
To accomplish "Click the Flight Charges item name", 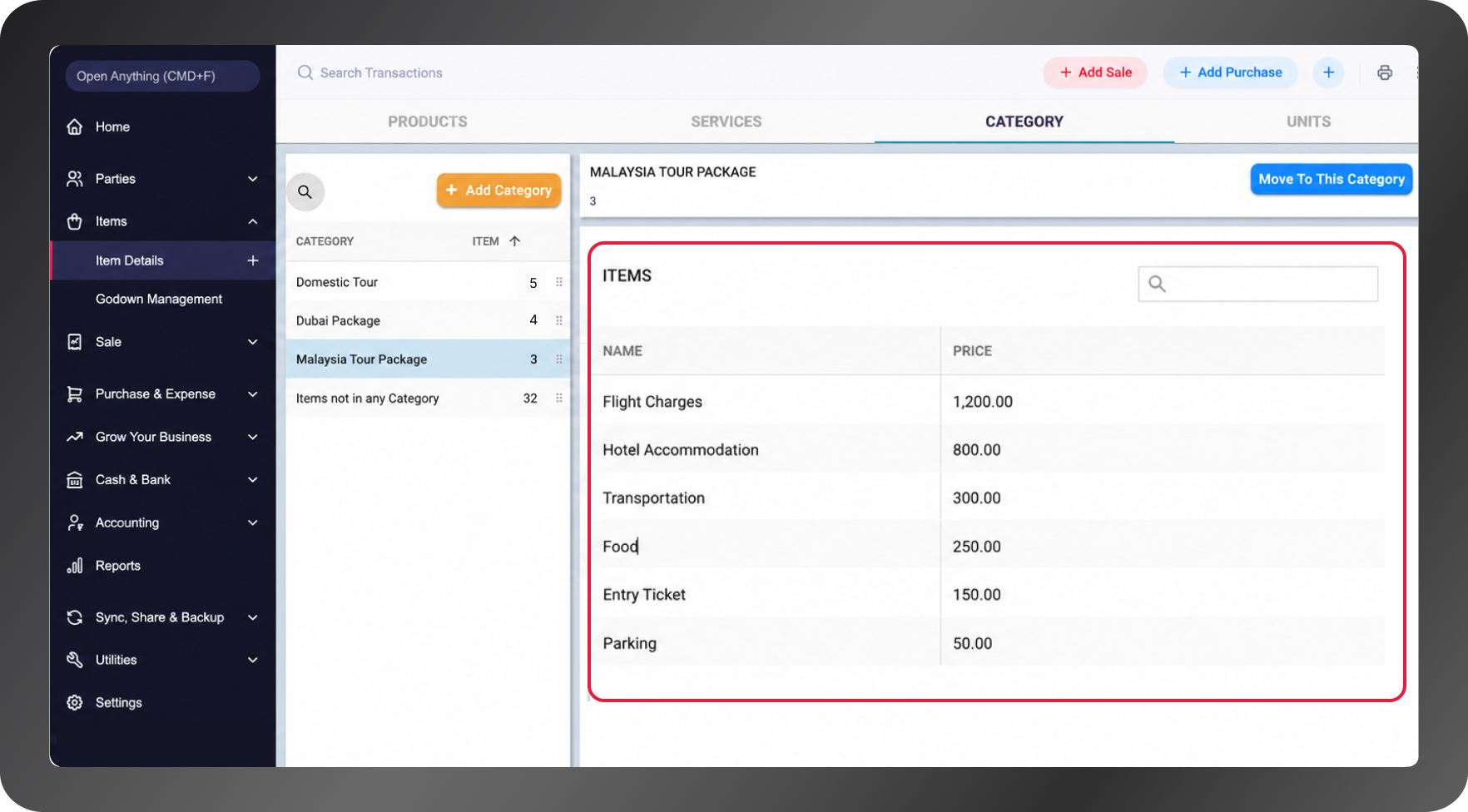I will point(652,402).
